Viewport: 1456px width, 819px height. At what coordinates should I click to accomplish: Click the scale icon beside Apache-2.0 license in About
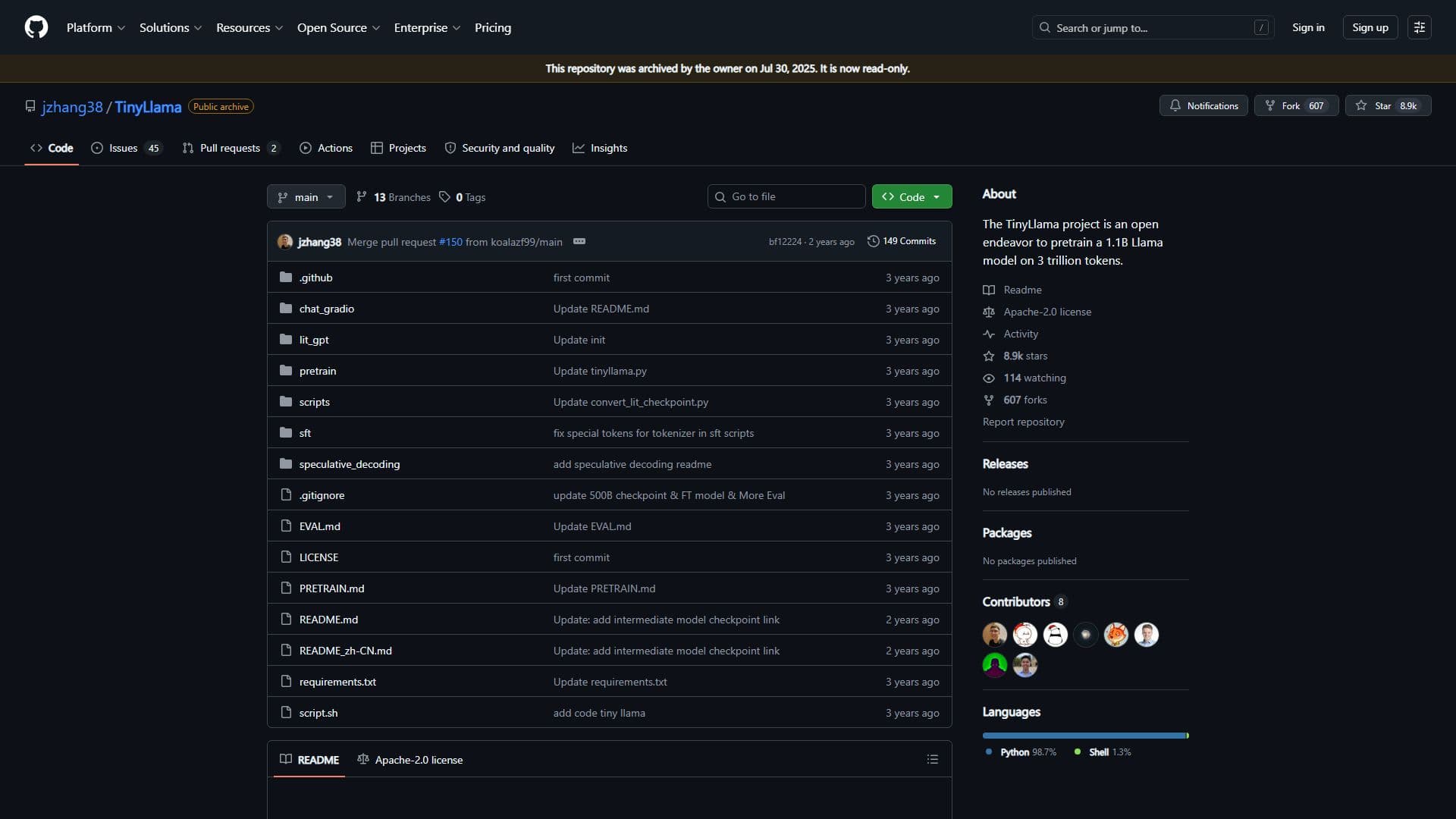click(x=989, y=312)
